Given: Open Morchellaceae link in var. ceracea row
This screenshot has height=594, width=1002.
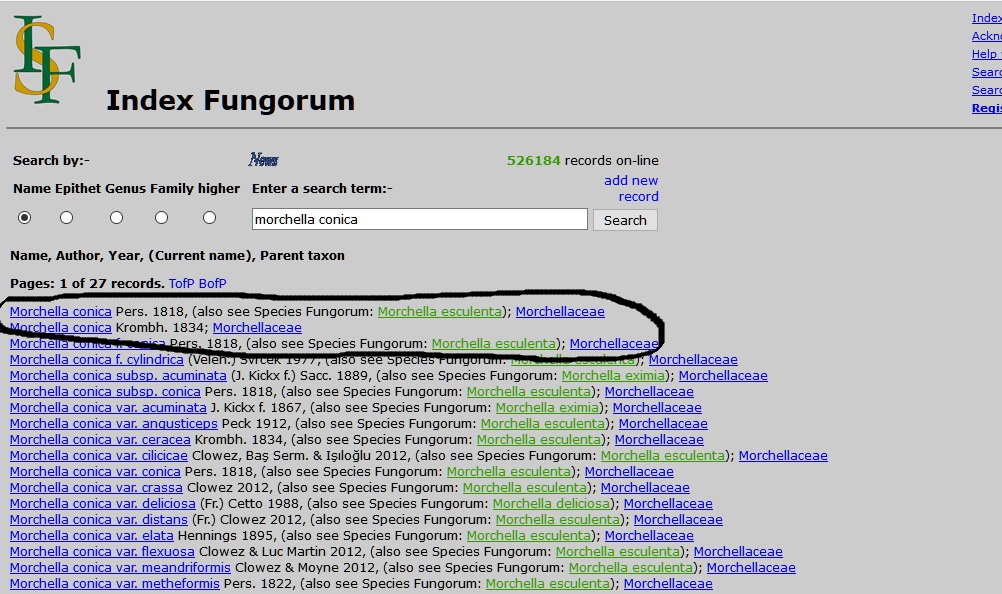Looking at the screenshot, I should (659, 439).
